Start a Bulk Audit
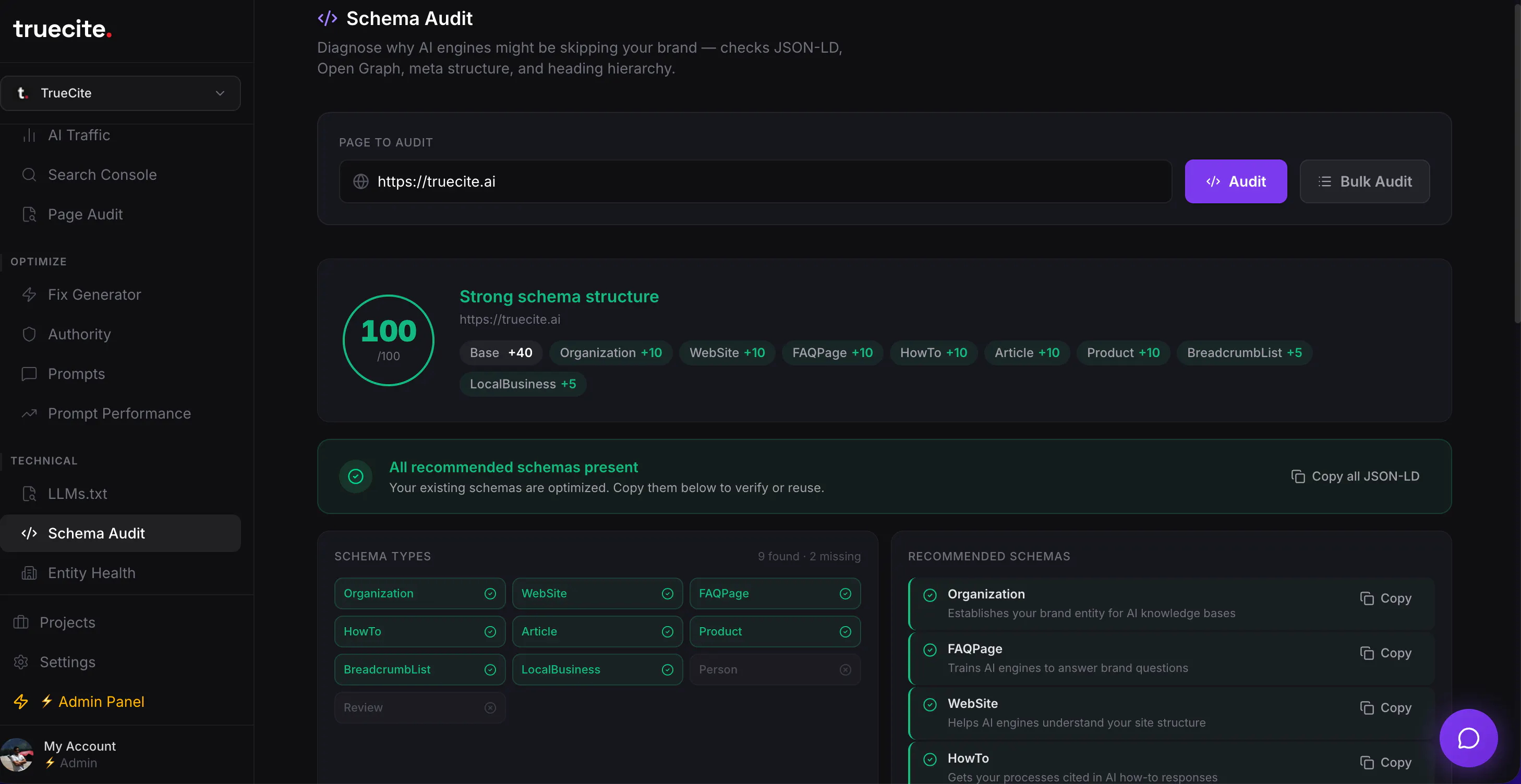Viewport: 1521px width, 784px height. click(x=1365, y=181)
